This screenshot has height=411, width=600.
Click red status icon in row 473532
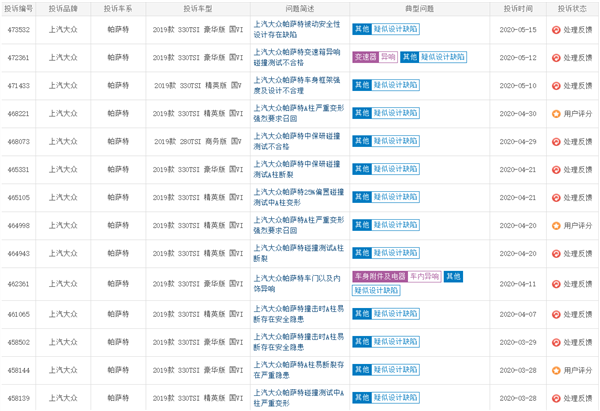(556, 30)
